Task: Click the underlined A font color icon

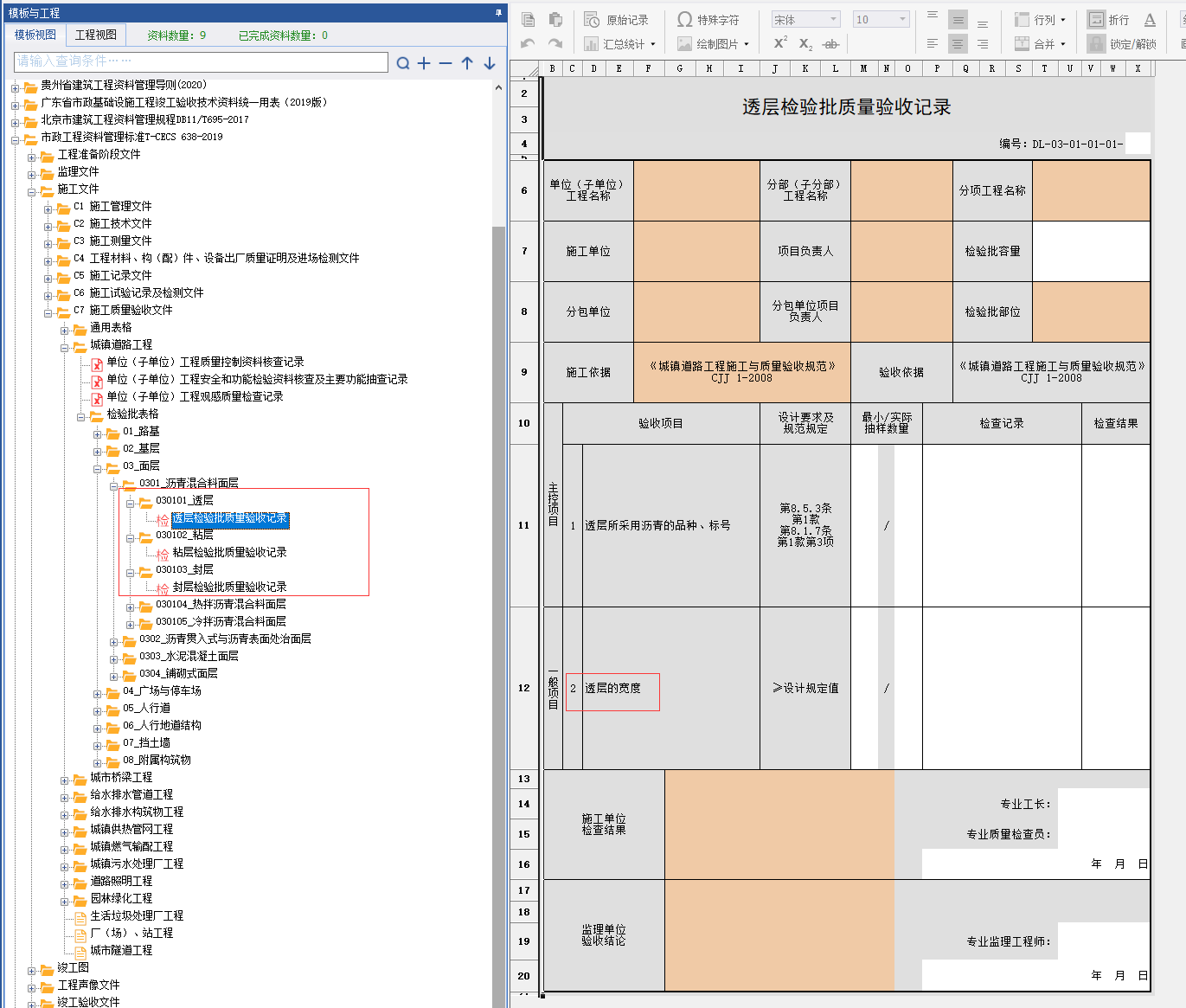Action: click(x=1150, y=20)
